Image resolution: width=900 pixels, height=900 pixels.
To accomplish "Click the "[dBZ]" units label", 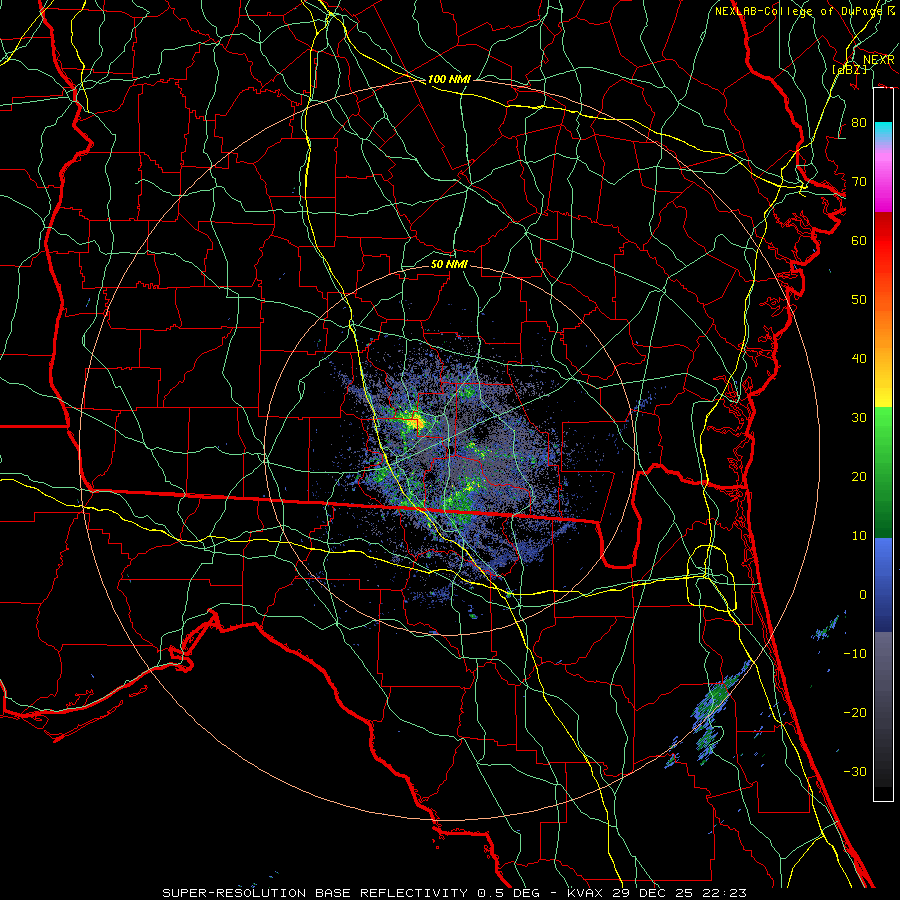I will coord(849,69).
